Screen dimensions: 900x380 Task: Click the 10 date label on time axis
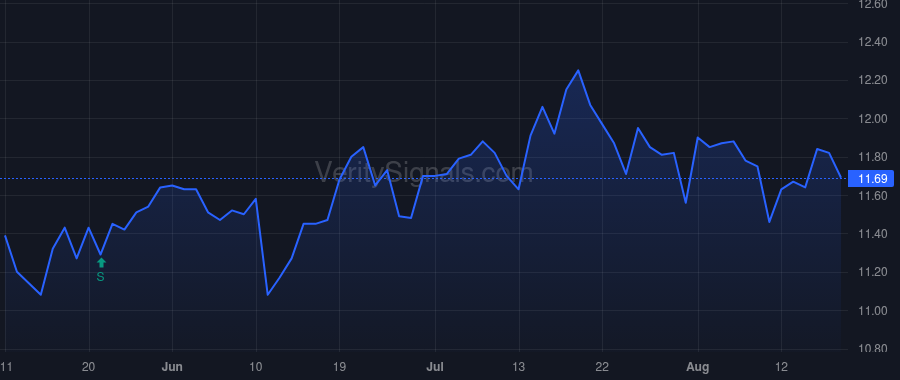pyautogui.click(x=255, y=367)
